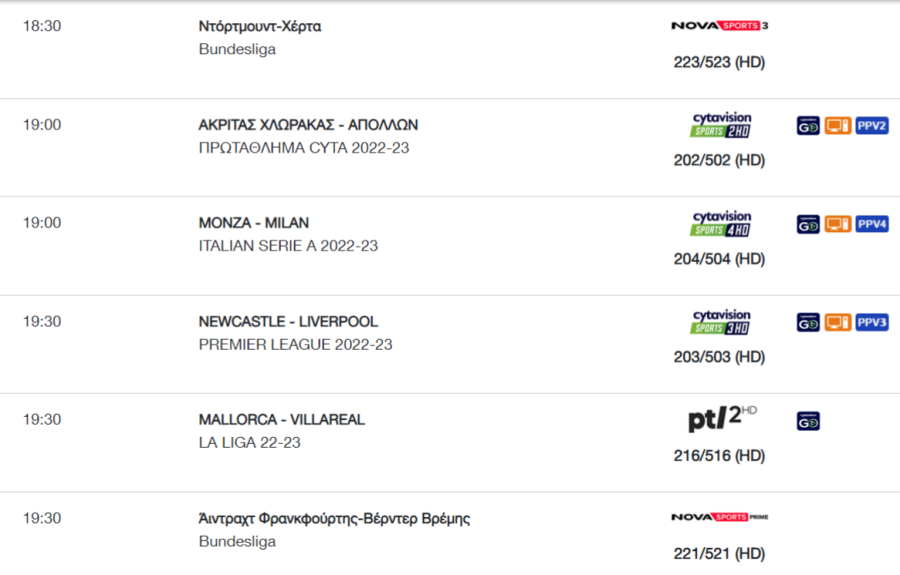Open the MALLORCA - VILLAREAL match listing
The height and width of the screenshot is (575, 900).
[282, 419]
